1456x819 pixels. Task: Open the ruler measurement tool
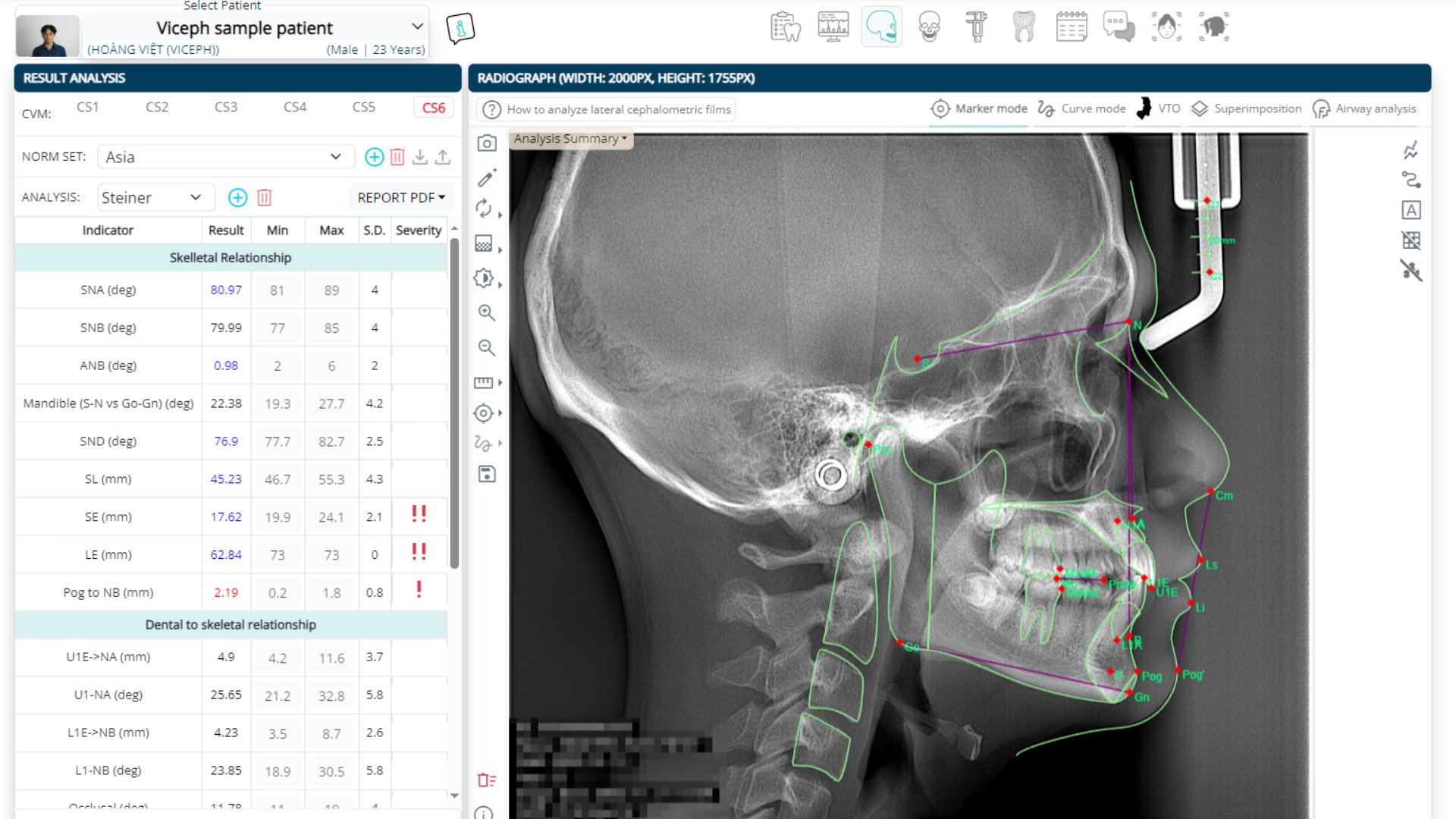pos(484,382)
